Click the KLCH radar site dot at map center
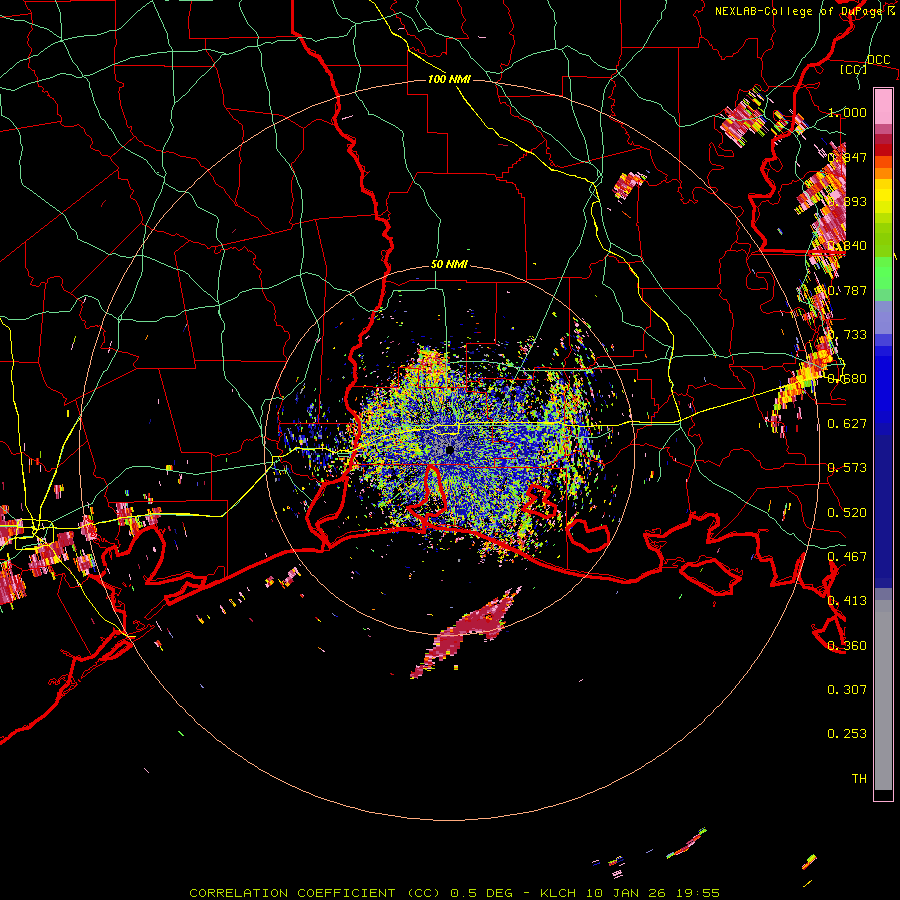This screenshot has height=900, width=900. pos(450,450)
